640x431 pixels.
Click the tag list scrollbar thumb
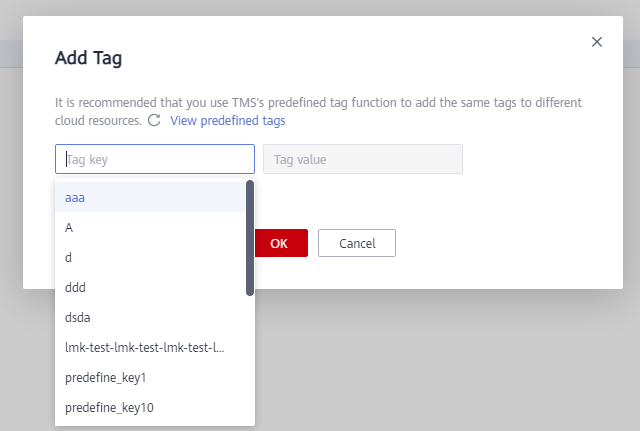250,238
